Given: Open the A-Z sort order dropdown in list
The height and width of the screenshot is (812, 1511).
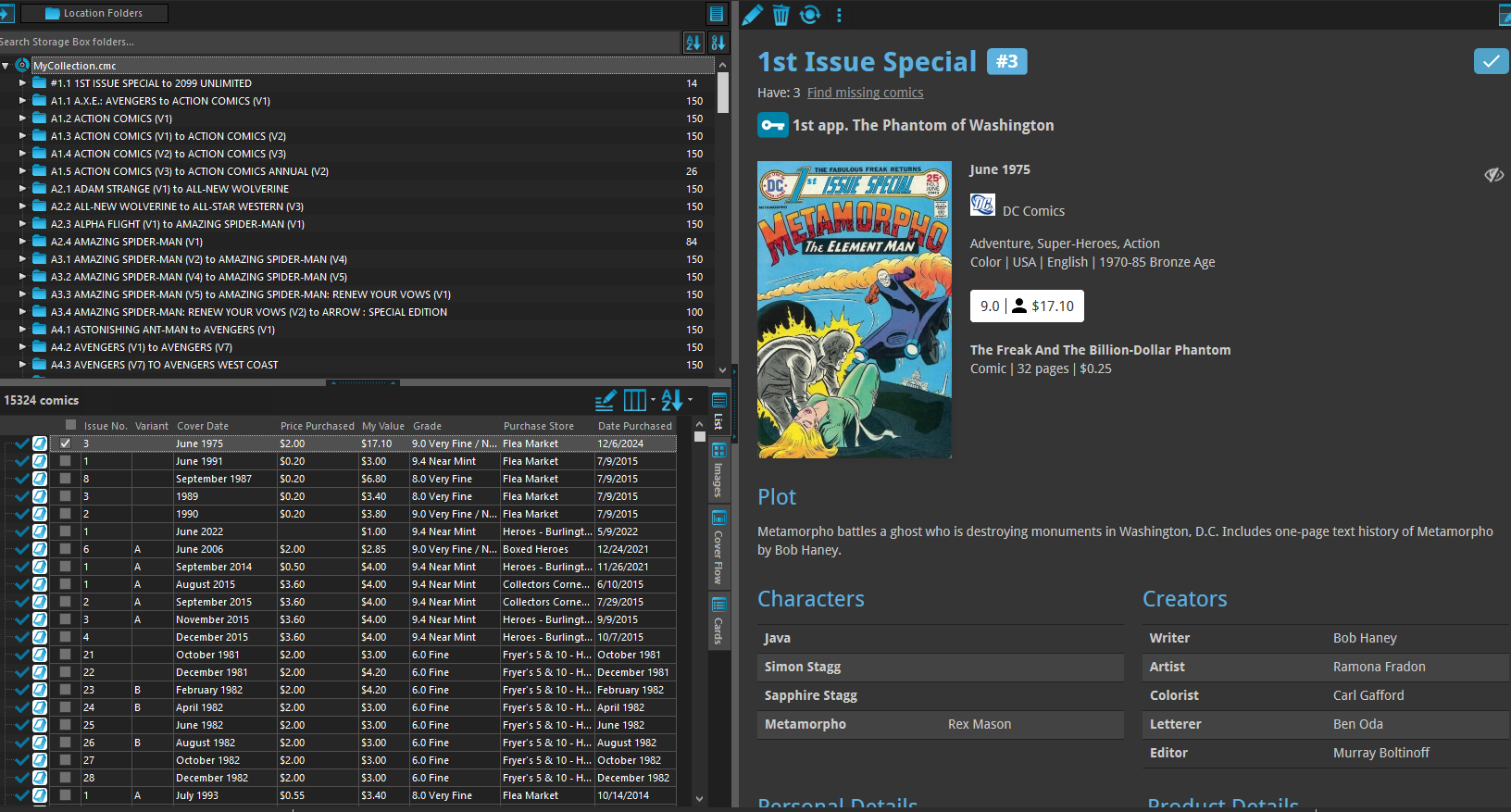Looking at the screenshot, I should tap(676, 401).
